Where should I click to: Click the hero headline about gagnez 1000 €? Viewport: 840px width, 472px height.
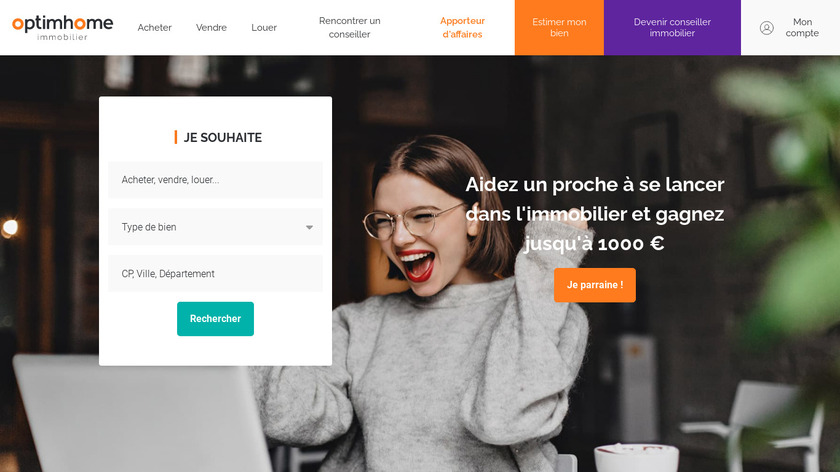[x=595, y=214]
